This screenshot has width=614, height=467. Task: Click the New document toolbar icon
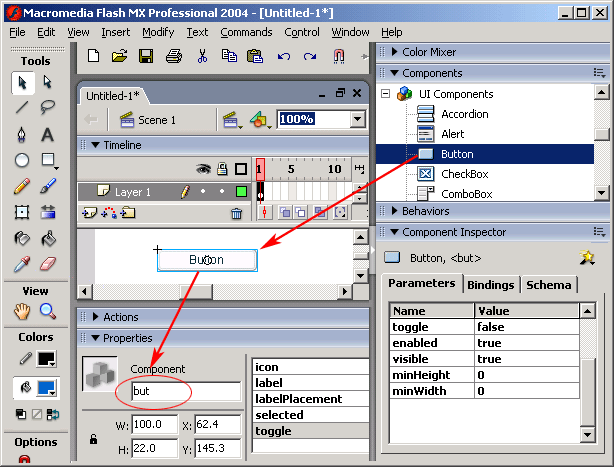(x=94, y=56)
